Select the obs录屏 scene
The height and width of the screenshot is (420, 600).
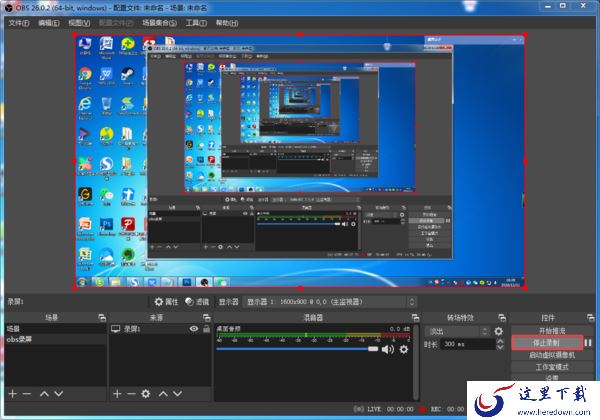pyautogui.click(x=55, y=339)
